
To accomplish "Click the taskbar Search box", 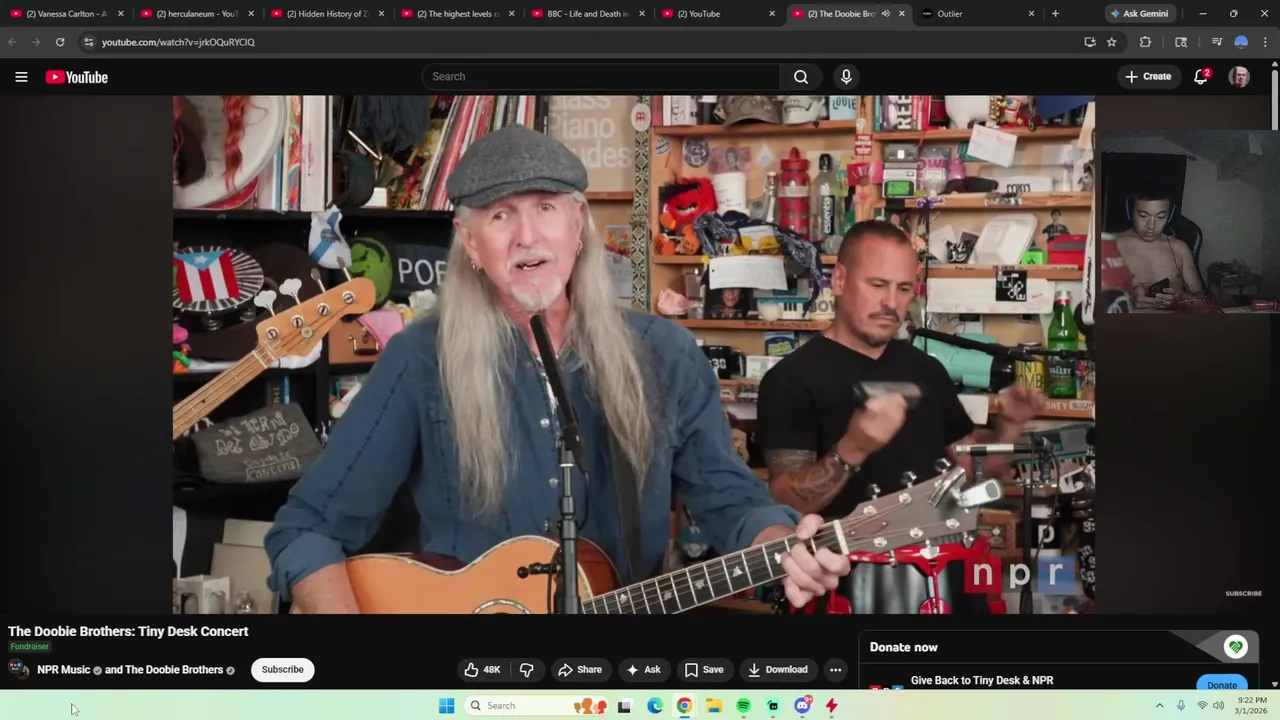I will tap(537, 706).
